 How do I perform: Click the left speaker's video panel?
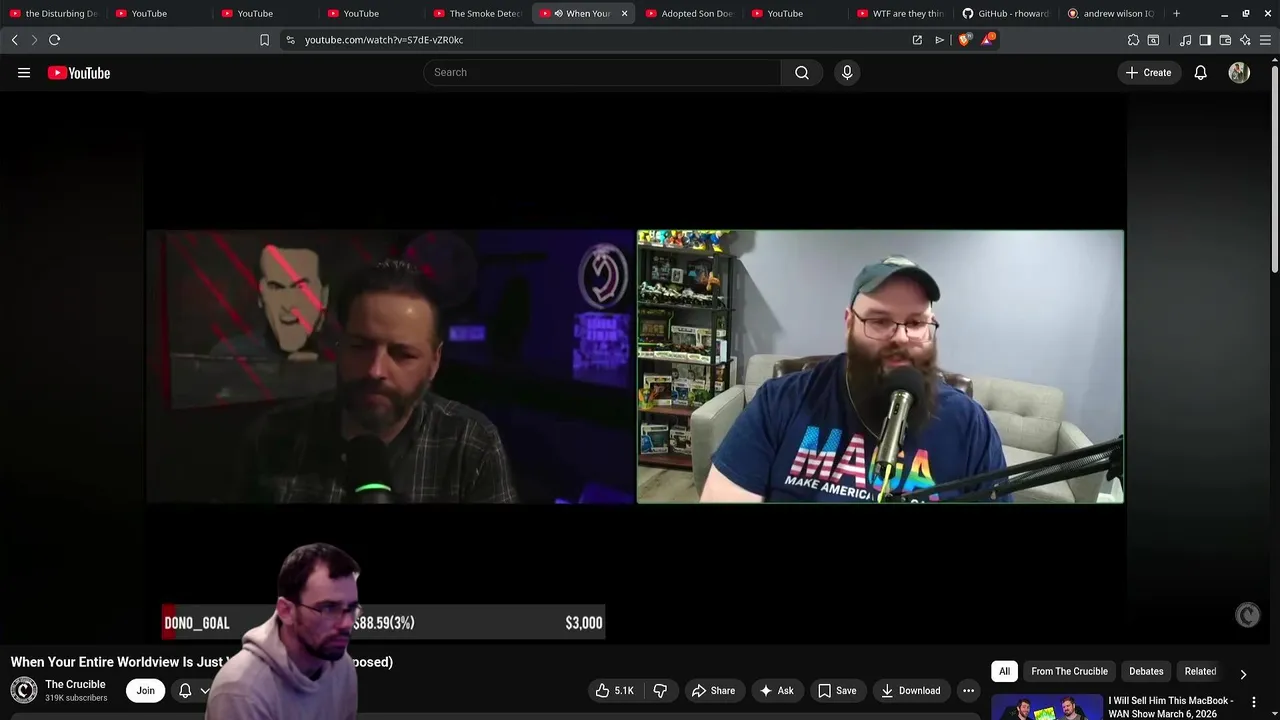pos(391,366)
